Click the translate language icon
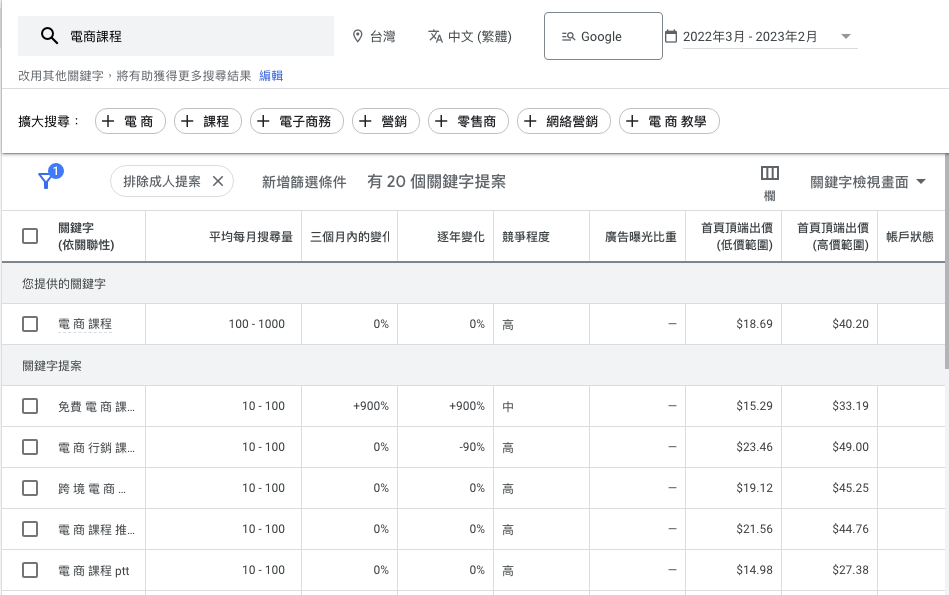 click(436, 36)
